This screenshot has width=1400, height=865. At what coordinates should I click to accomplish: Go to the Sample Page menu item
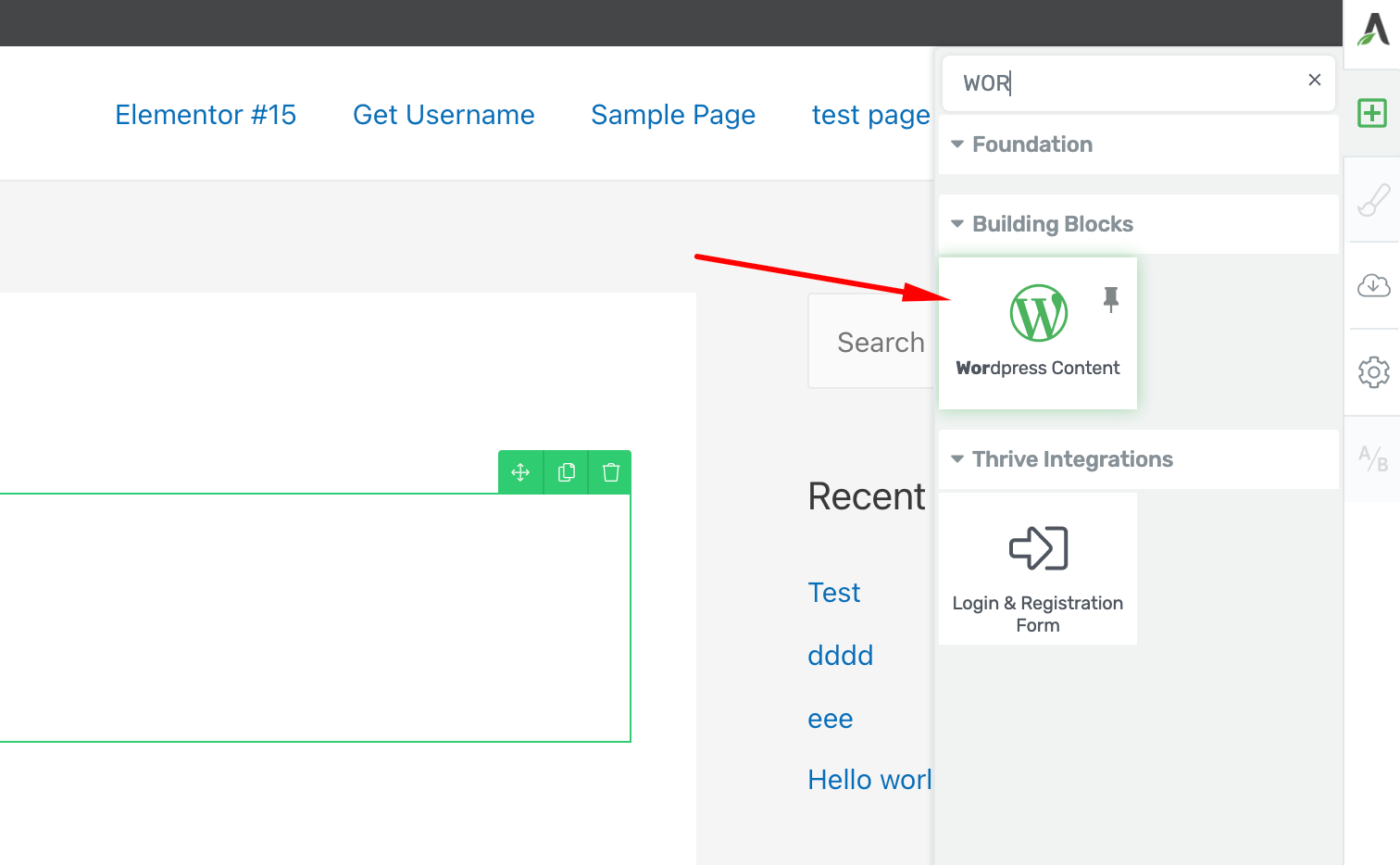[673, 115]
